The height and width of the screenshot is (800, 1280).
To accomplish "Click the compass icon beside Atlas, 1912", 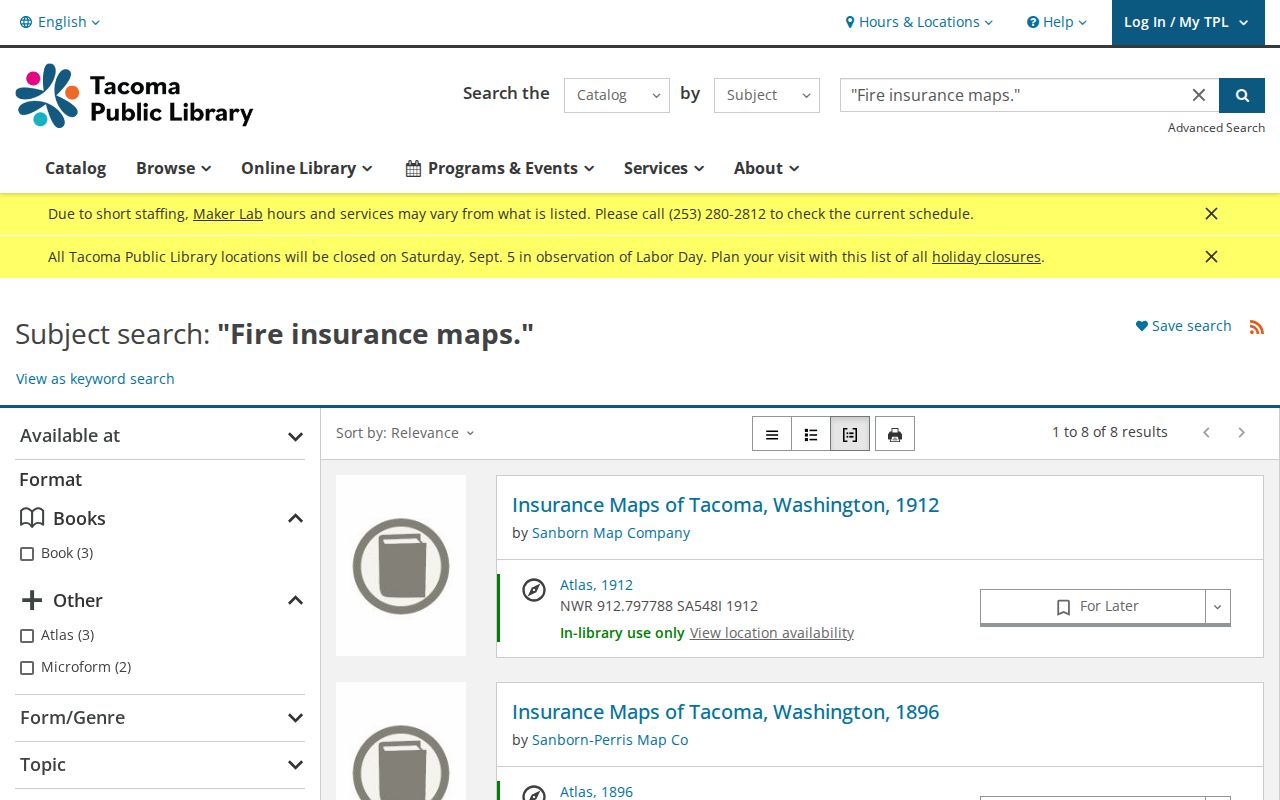I will pyautogui.click(x=534, y=590).
